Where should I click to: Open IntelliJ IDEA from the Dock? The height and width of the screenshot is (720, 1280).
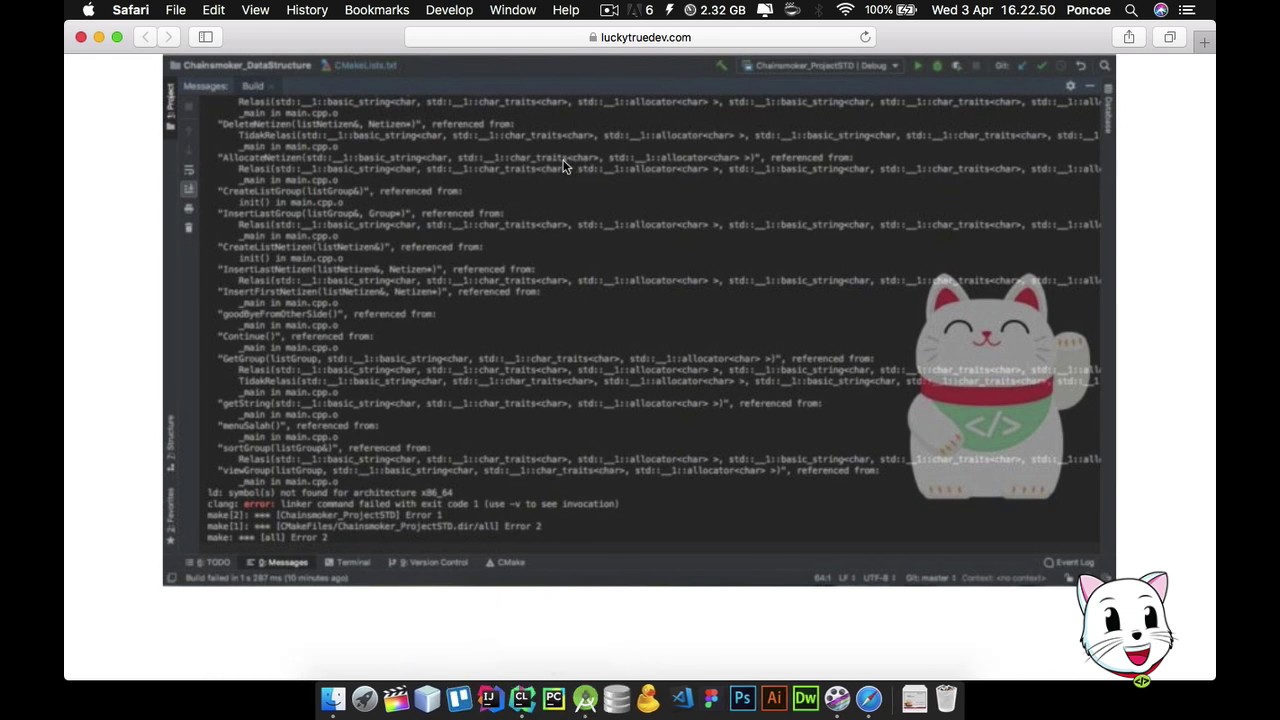click(490, 698)
